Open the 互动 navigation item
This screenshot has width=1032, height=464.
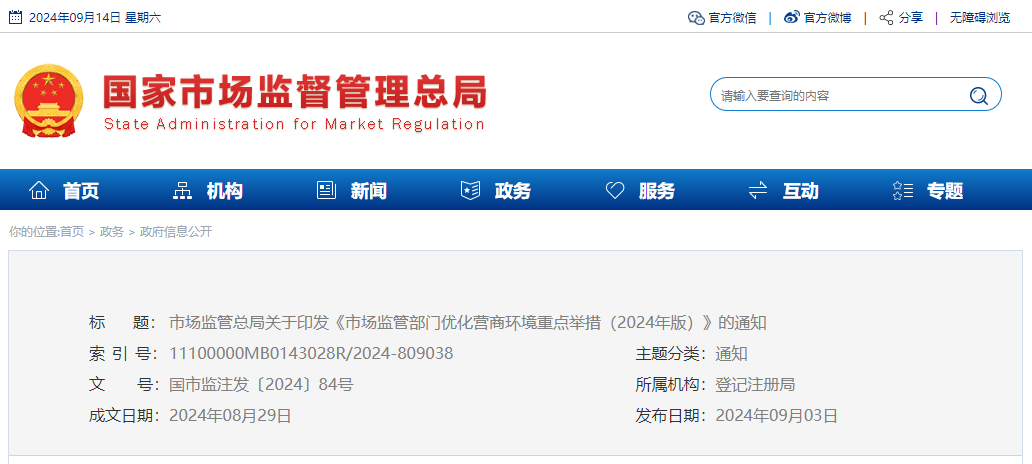tap(801, 191)
